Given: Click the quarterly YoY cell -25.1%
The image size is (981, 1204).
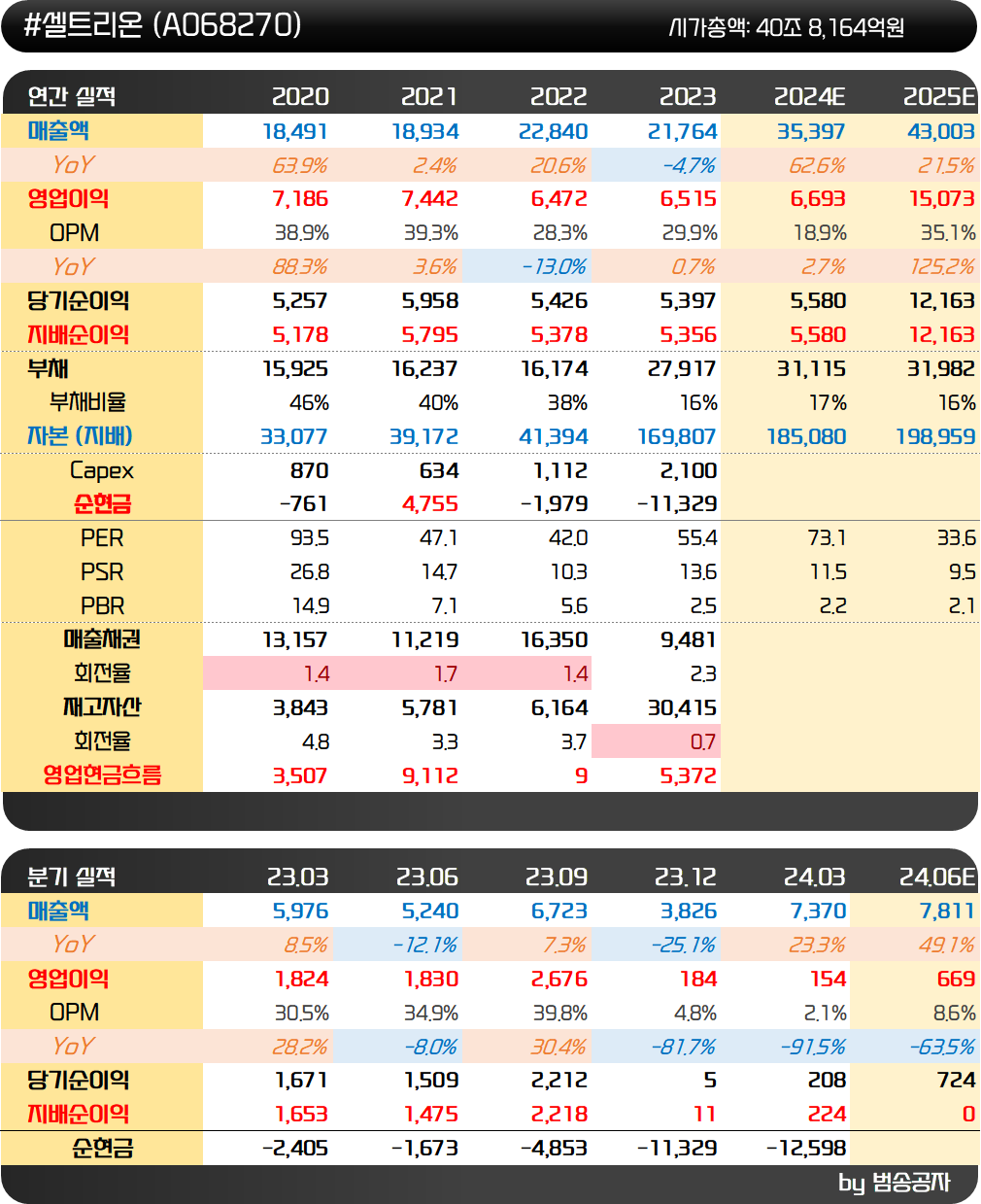Looking at the screenshot, I should 683,945.
